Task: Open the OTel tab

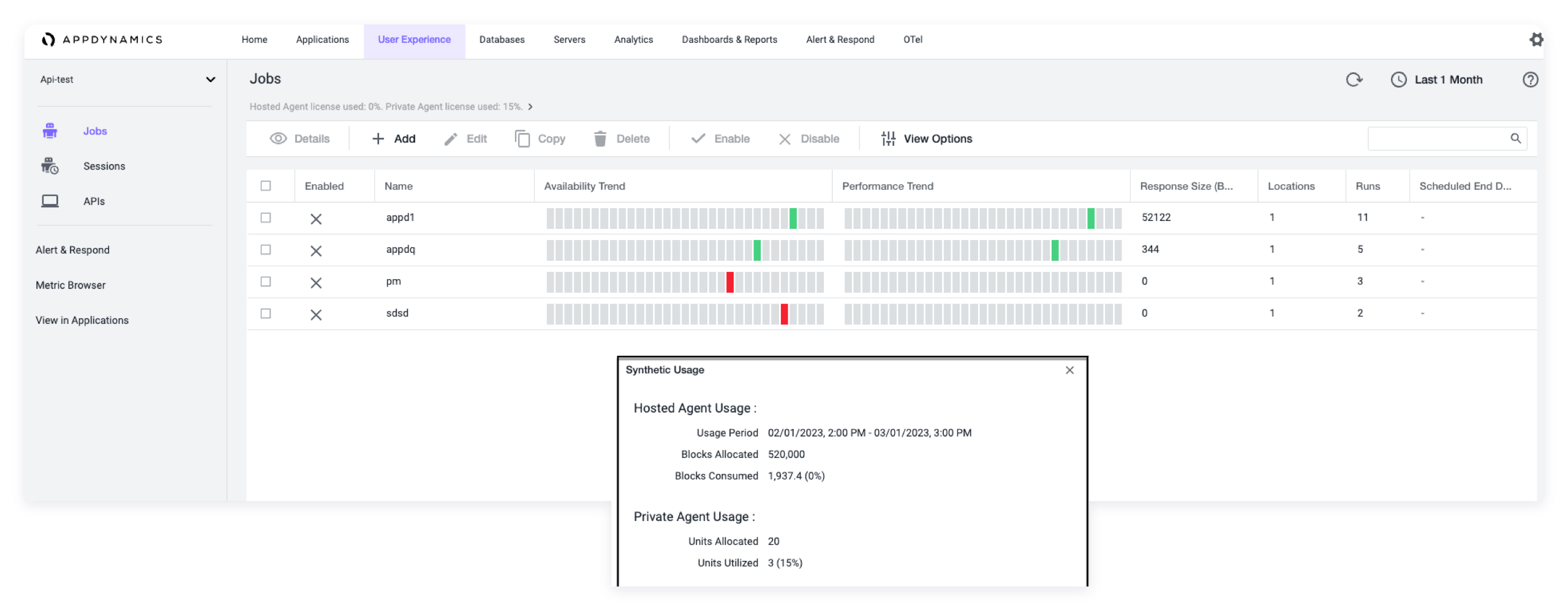Action: tap(913, 40)
